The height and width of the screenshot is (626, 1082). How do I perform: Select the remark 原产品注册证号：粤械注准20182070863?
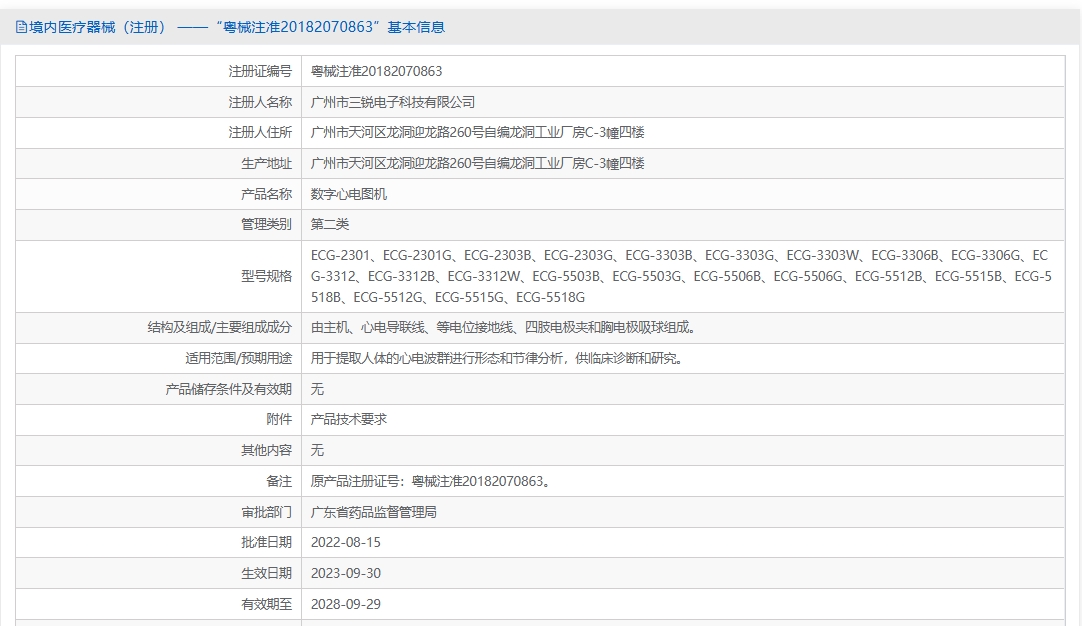tap(433, 481)
